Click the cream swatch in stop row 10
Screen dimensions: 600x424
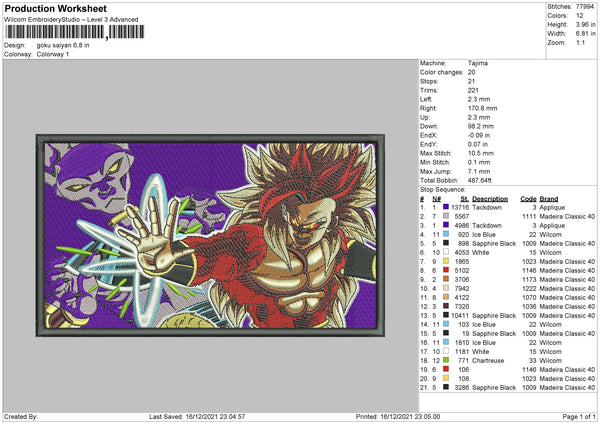point(446,288)
